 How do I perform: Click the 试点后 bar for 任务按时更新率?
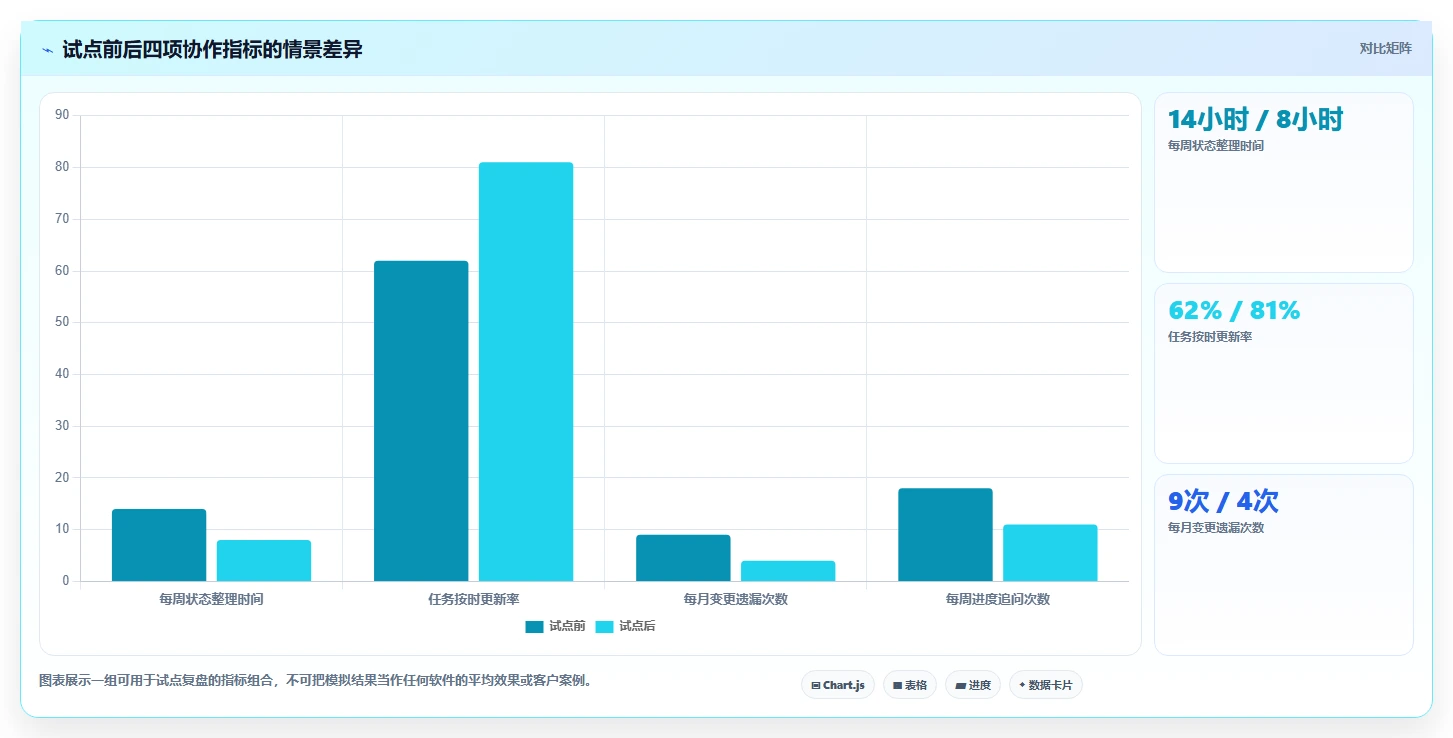coord(526,372)
